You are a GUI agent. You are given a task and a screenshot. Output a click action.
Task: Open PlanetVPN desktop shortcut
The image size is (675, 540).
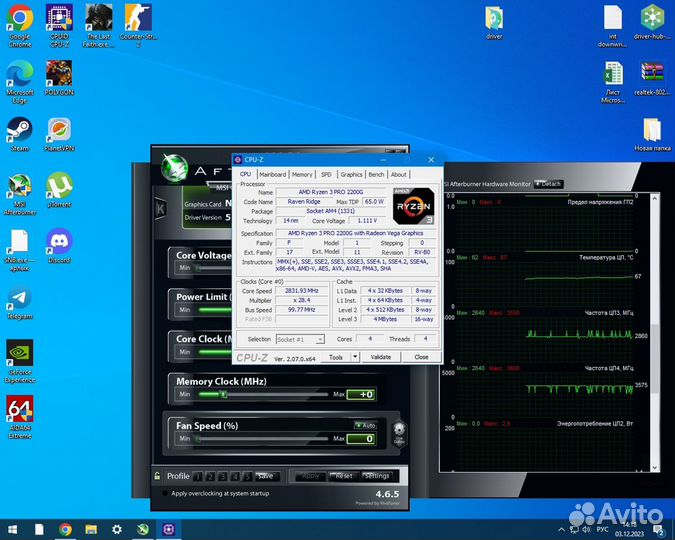(x=59, y=134)
